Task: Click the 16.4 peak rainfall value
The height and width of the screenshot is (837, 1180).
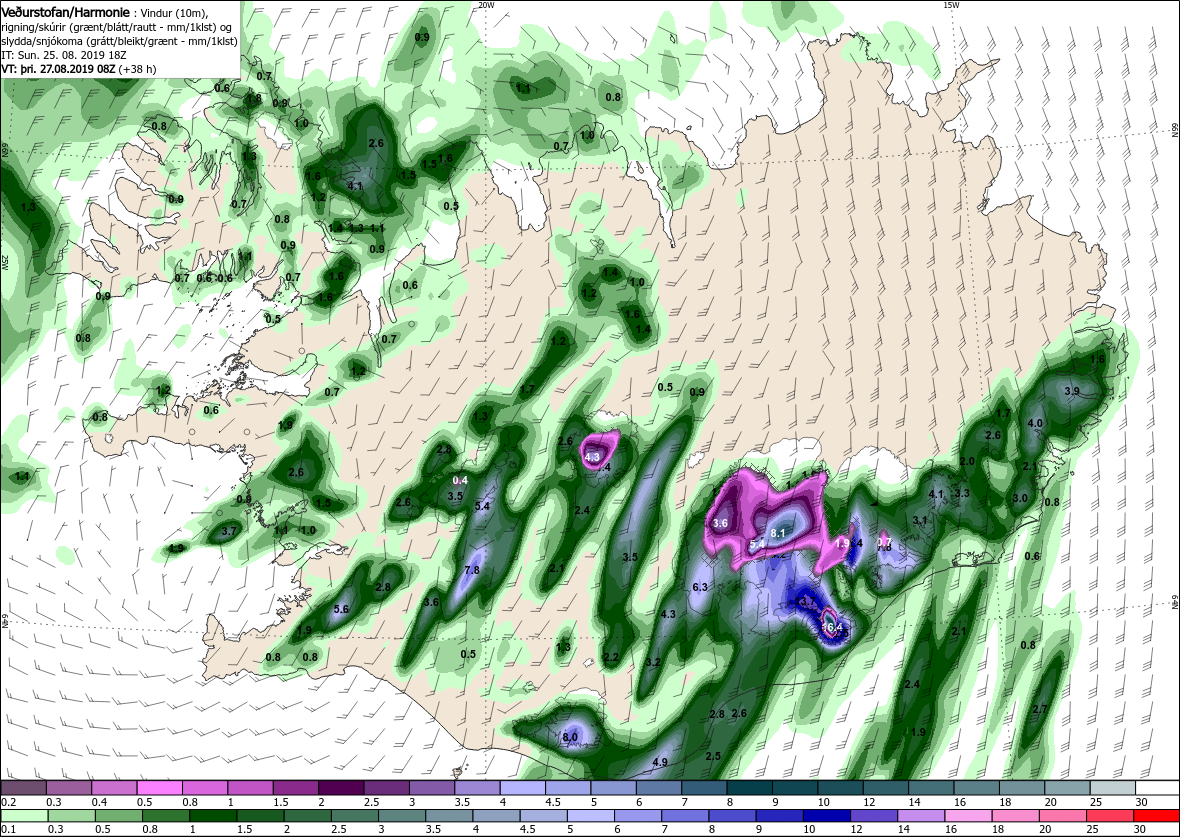Action: (831, 626)
